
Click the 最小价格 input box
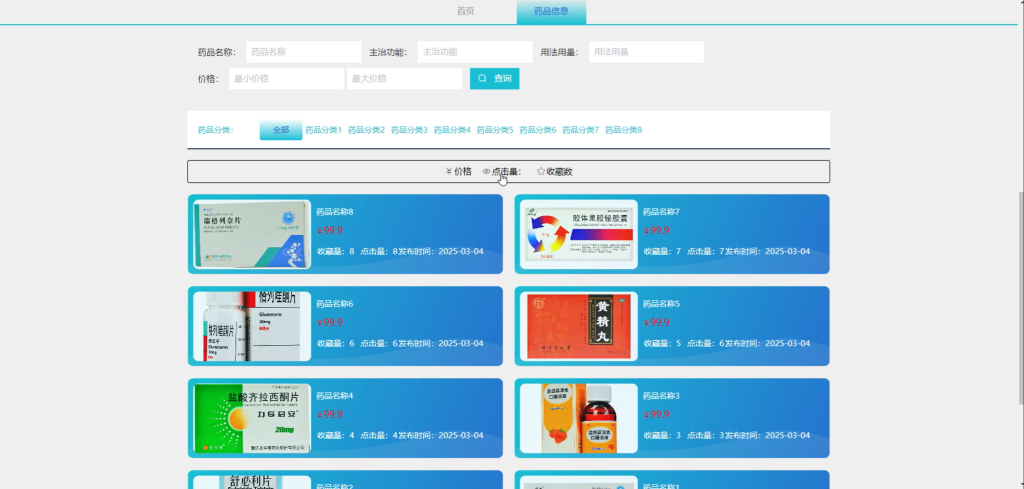[287, 79]
